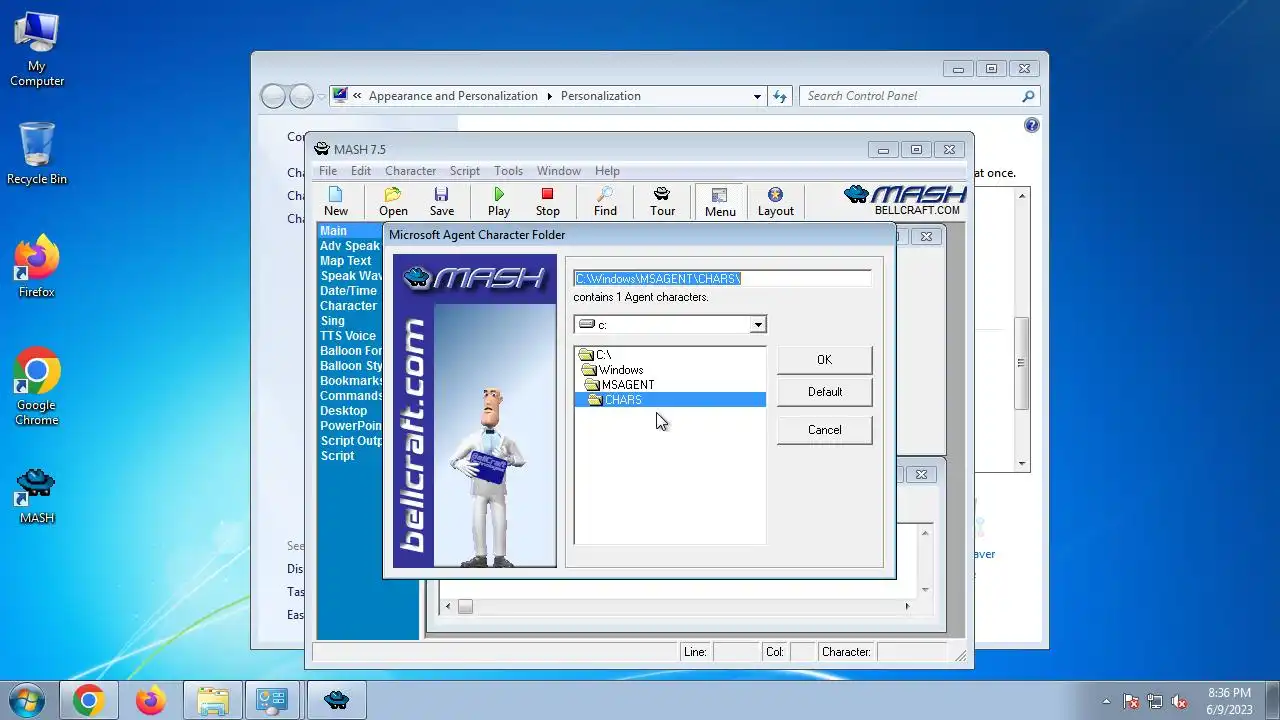1280x720 pixels.
Task: Select Map Text in side list
Action: tap(346, 261)
